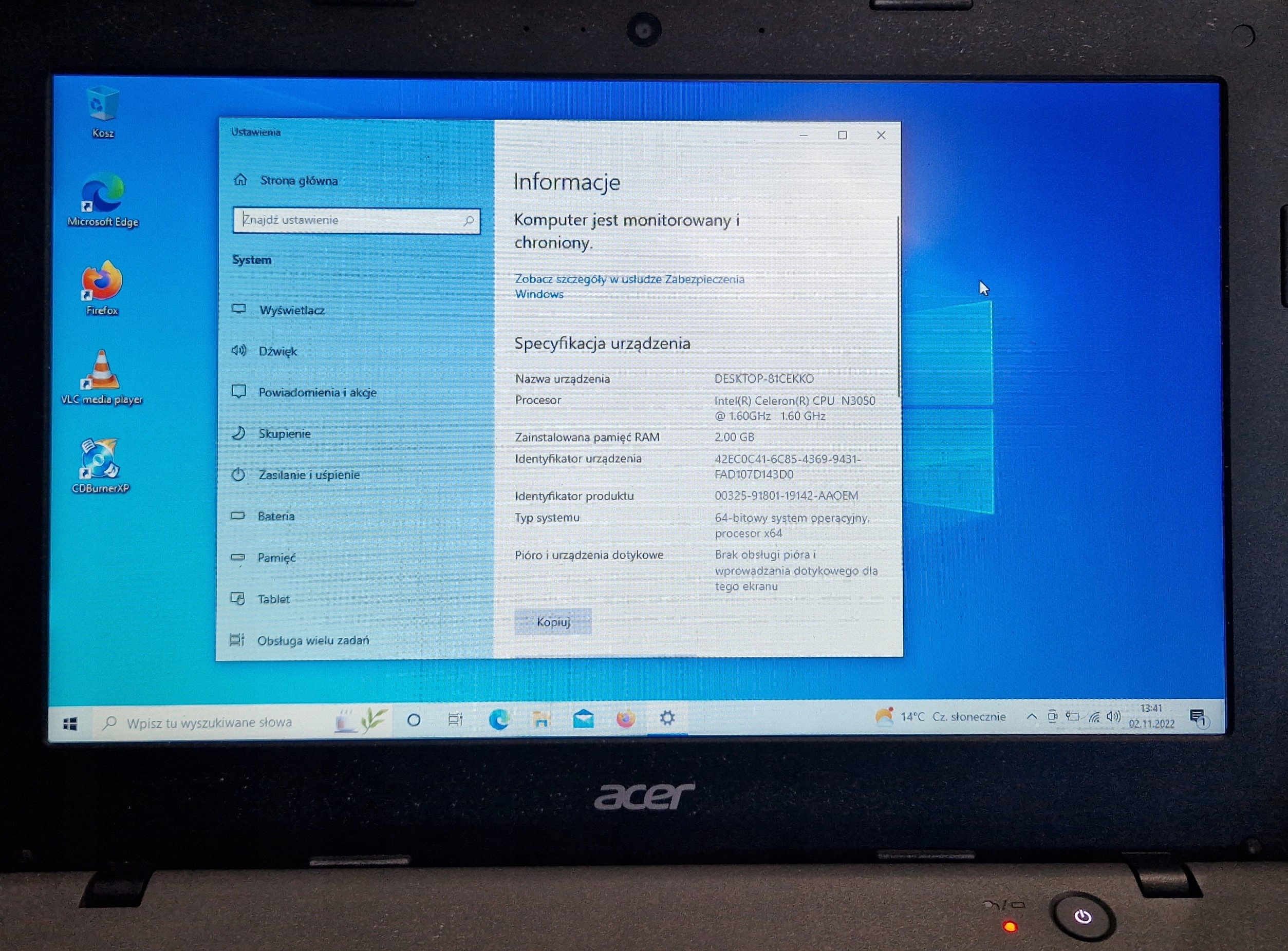Open File Explorer from the taskbar
The height and width of the screenshot is (951, 1288).
[541, 719]
